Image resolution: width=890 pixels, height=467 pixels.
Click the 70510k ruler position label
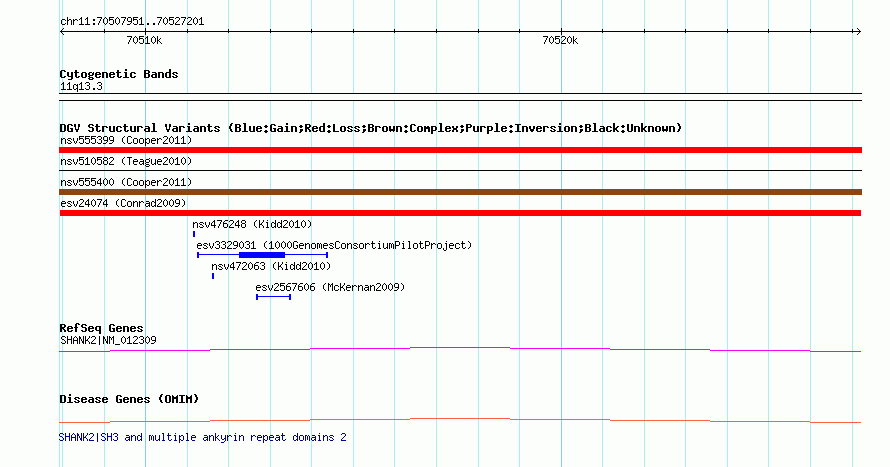[x=144, y=40]
